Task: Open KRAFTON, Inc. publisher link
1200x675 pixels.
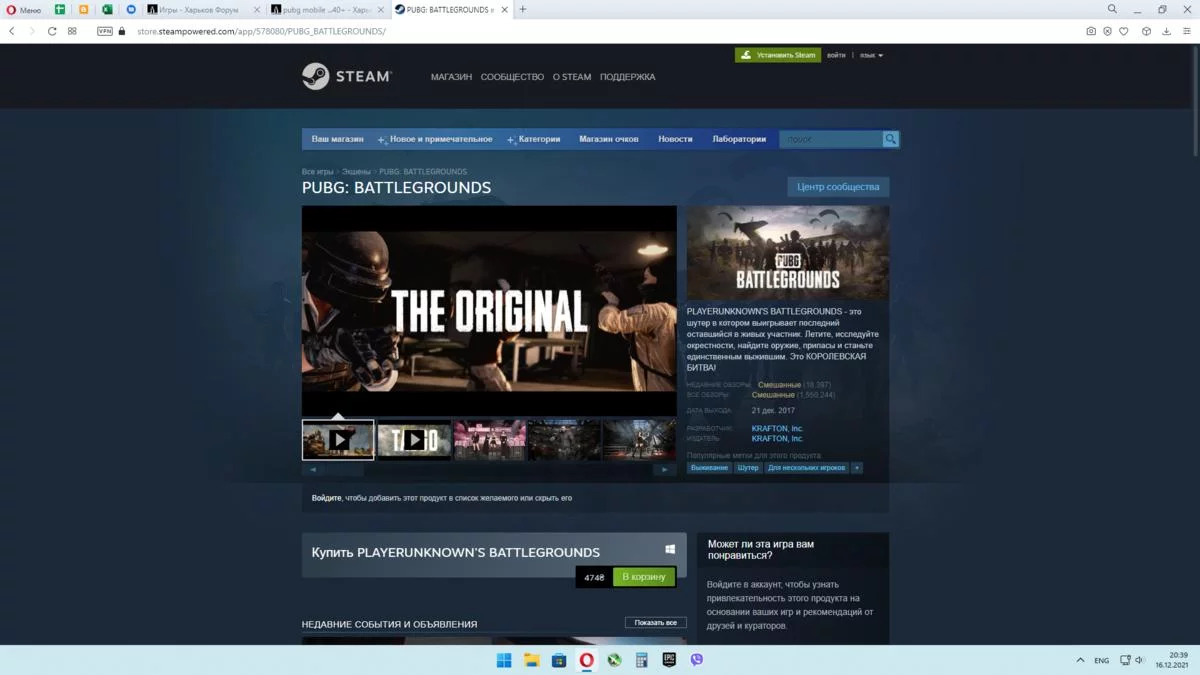Action: [777, 438]
